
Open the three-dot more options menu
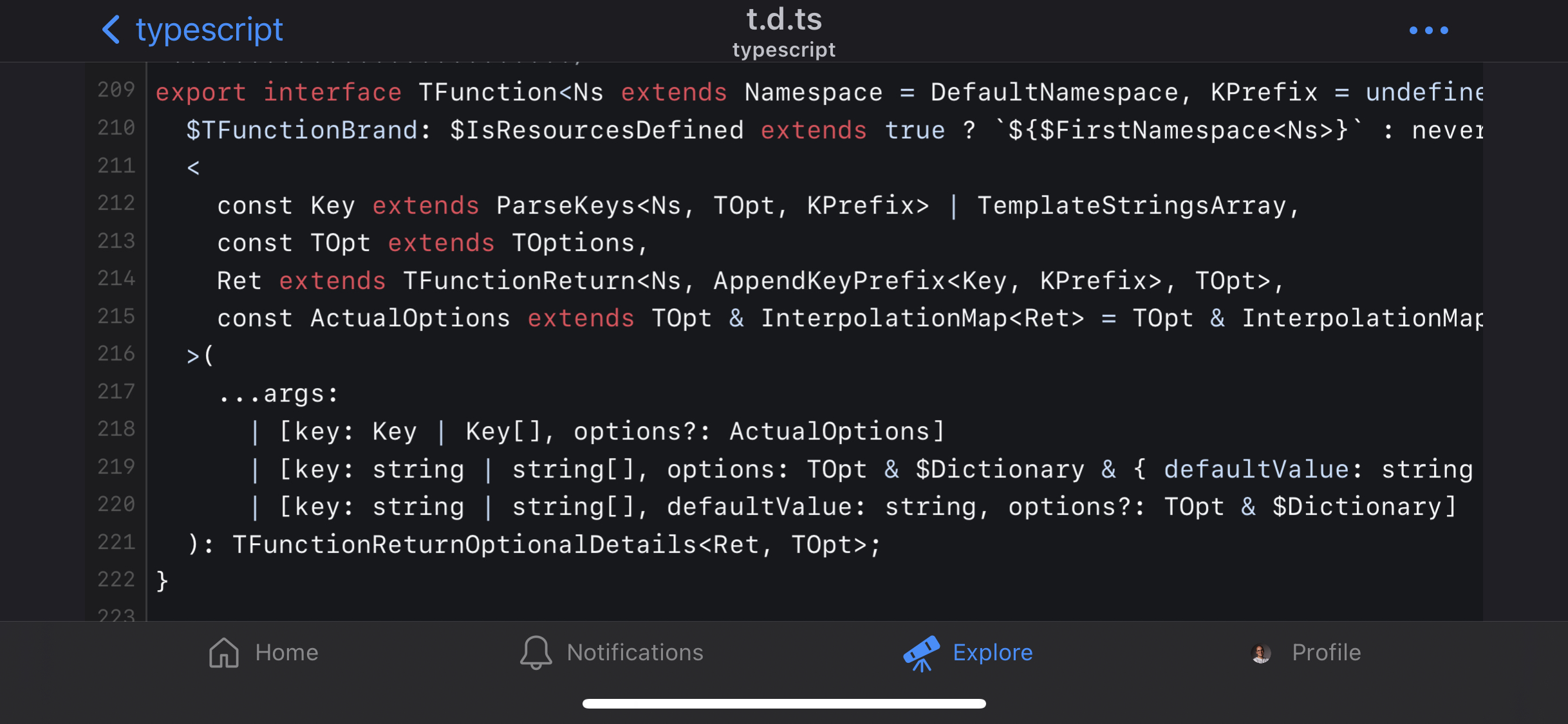pos(1428,30)
